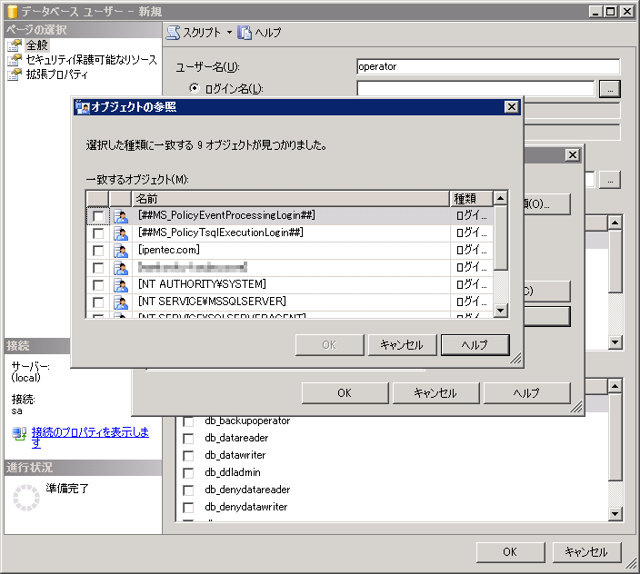Click the disabled OK in オブジェクトの参照 dialog
The height and width of the screenshot is (574, 640).
329,345
